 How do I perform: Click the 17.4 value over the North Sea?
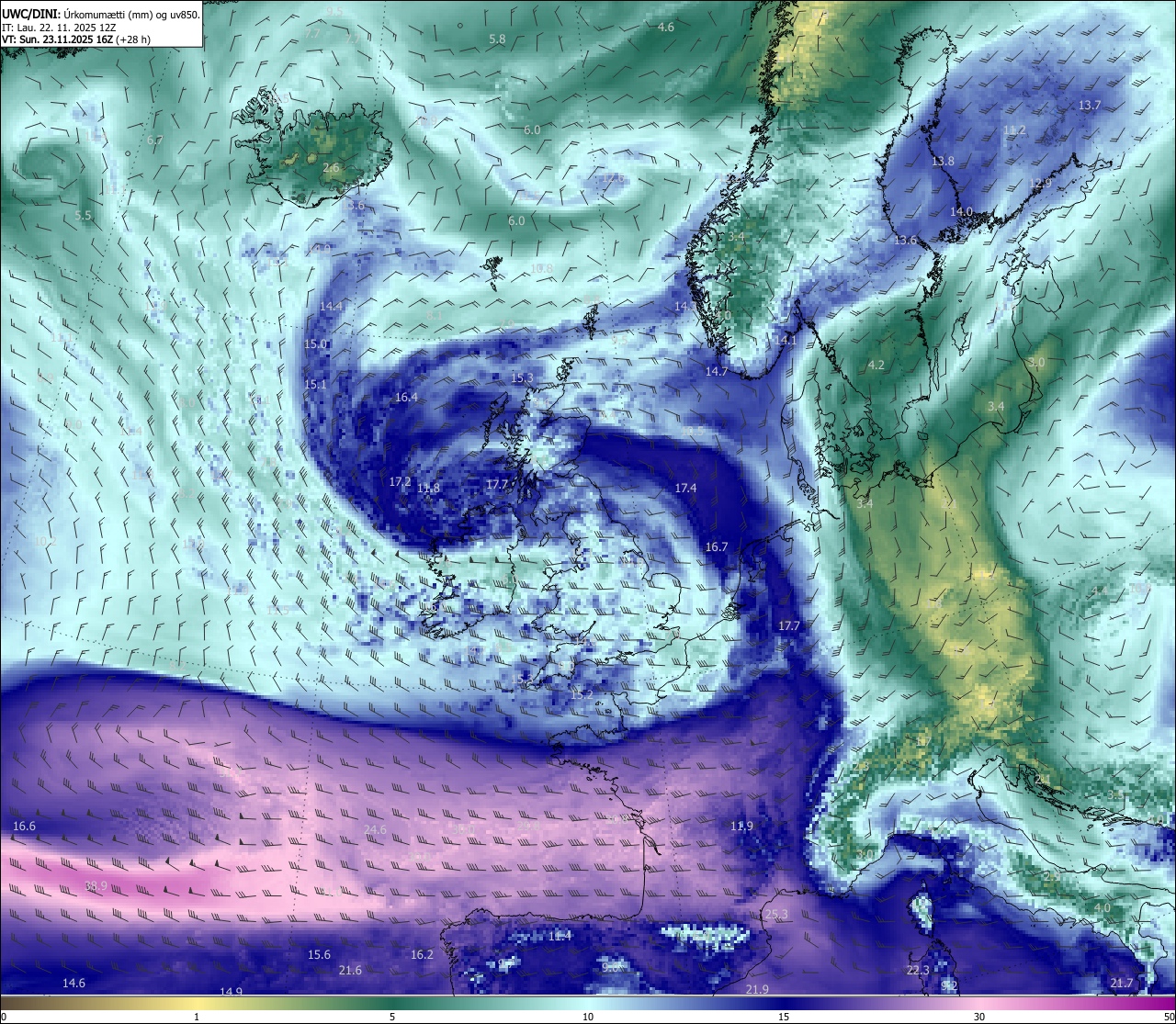click(685, 489)
